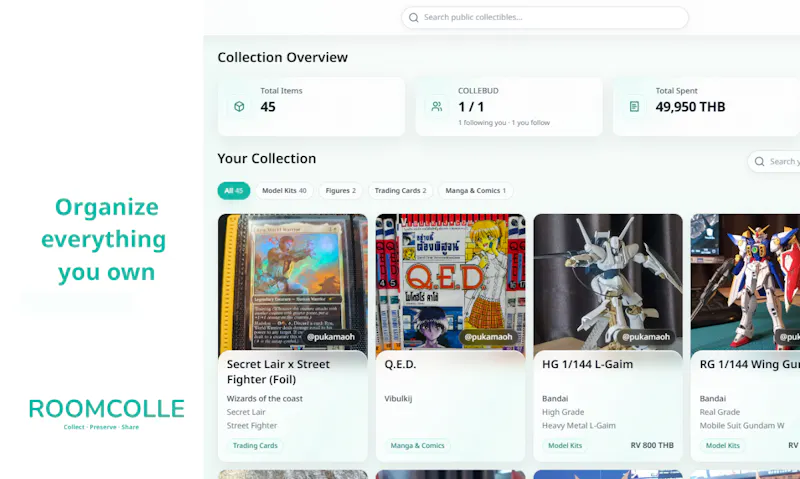The width and height of the screenshot is (800, 479).
Task: Open the Secret Lair card photo
Action: pos(293,282)
